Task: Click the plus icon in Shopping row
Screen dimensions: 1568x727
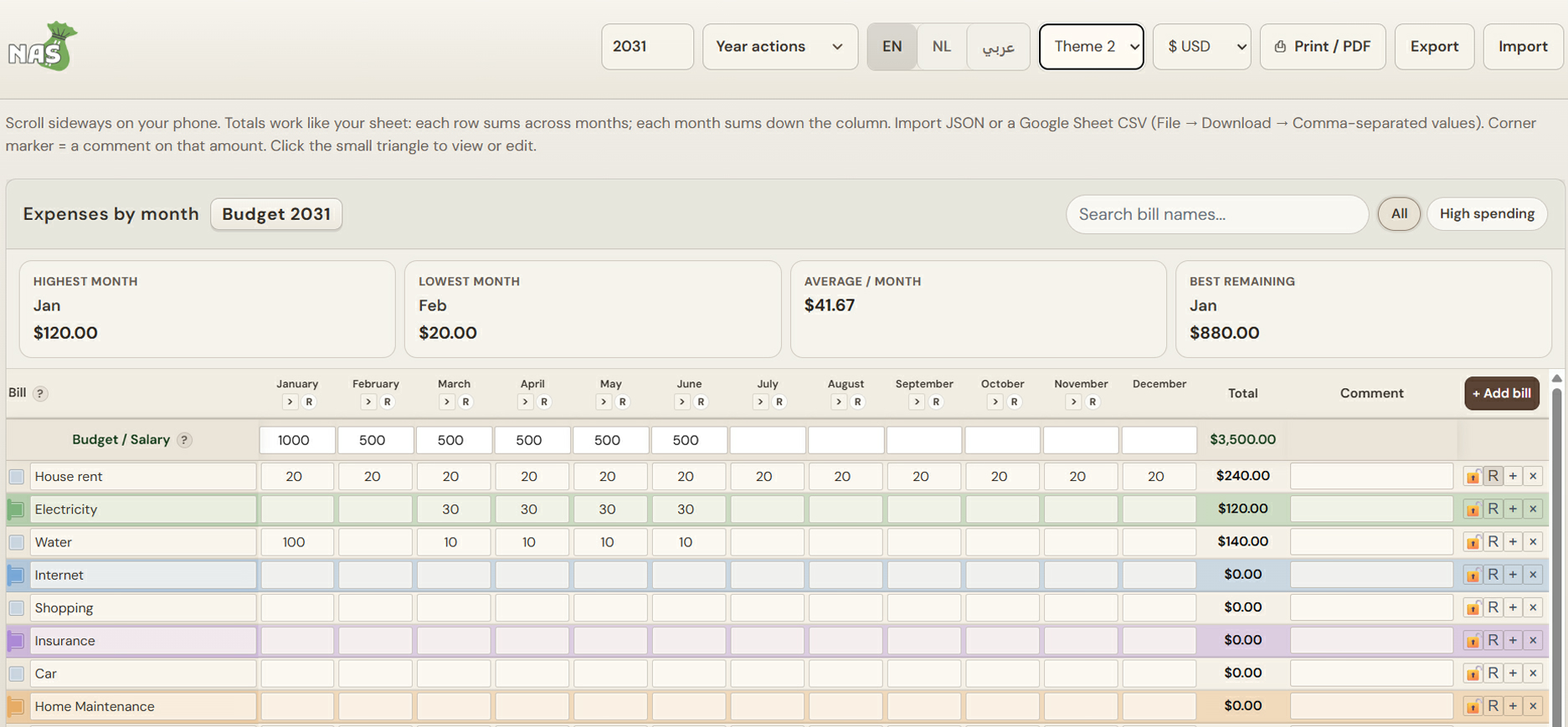Action: [1513, 607]
